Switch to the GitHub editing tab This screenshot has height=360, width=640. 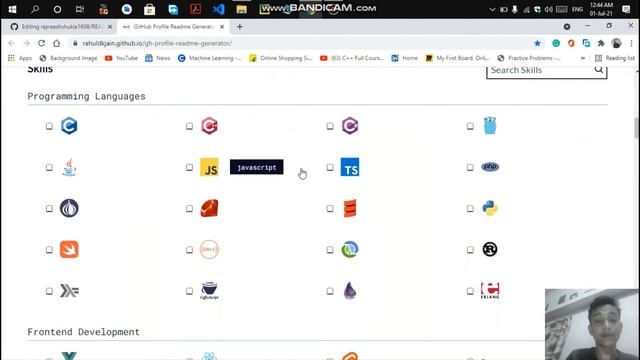coord(61,27)
